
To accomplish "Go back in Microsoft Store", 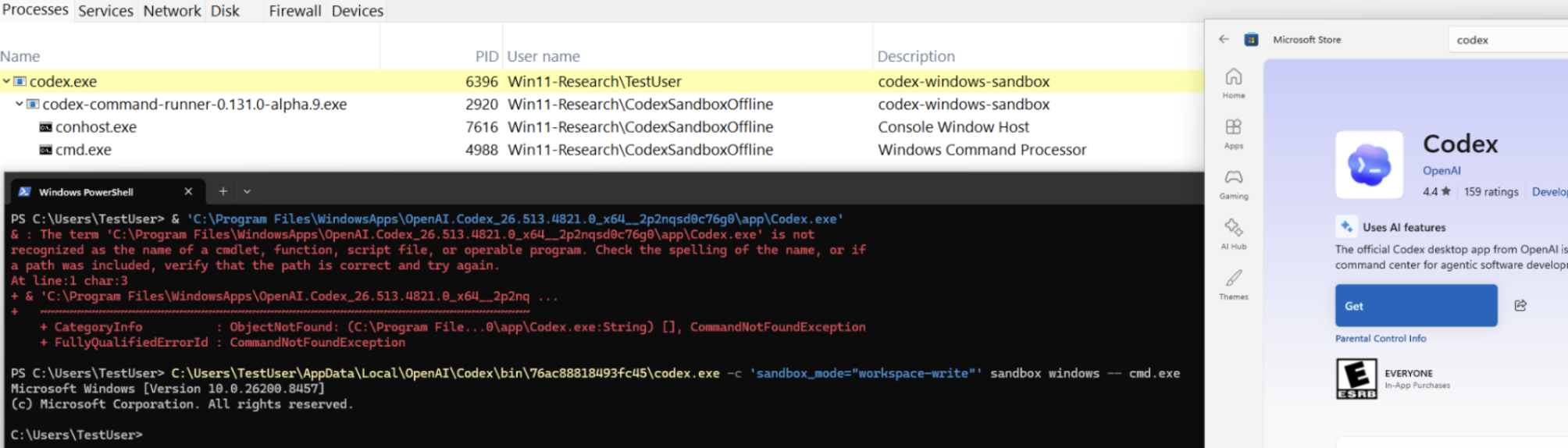I will (x=1224, y=39).
